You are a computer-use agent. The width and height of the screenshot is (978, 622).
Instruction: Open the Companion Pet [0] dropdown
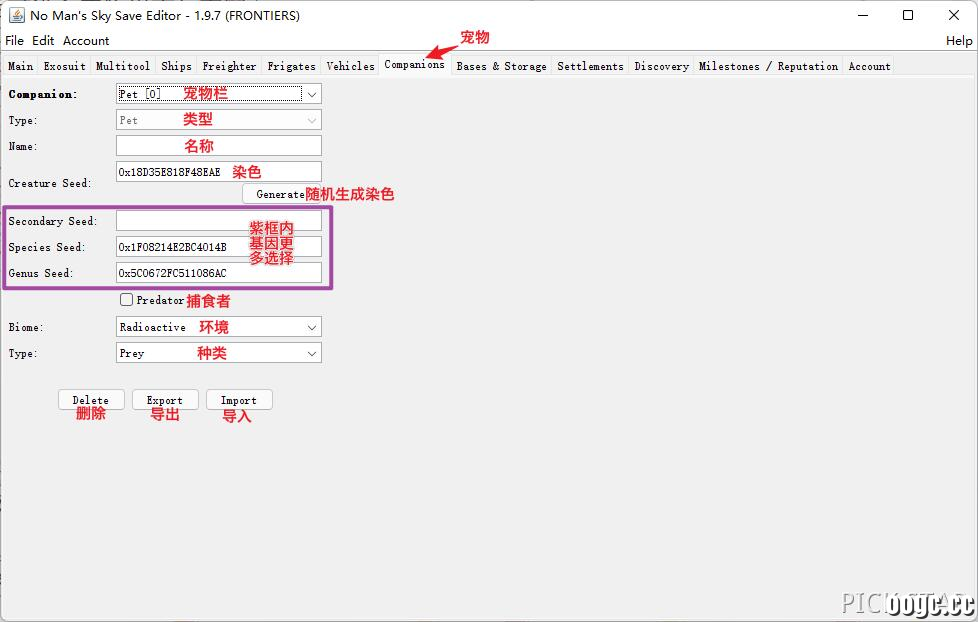coord(219,94)
